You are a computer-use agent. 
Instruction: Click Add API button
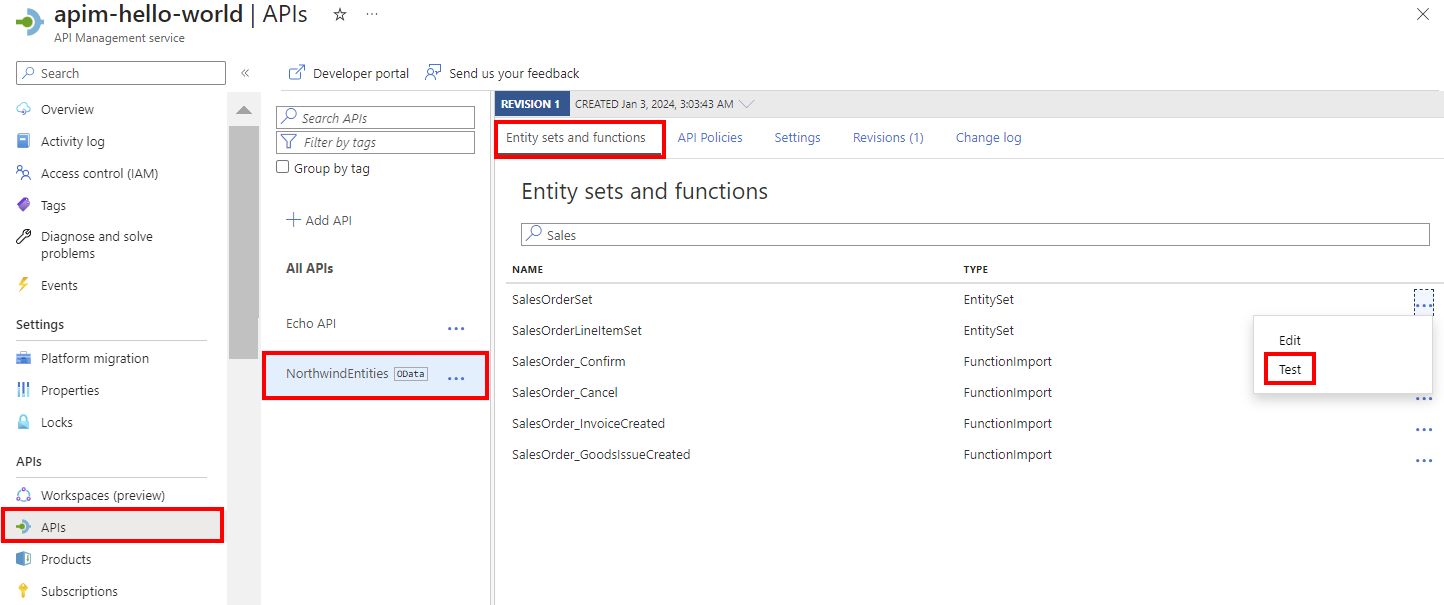click(x=319, y=220)
